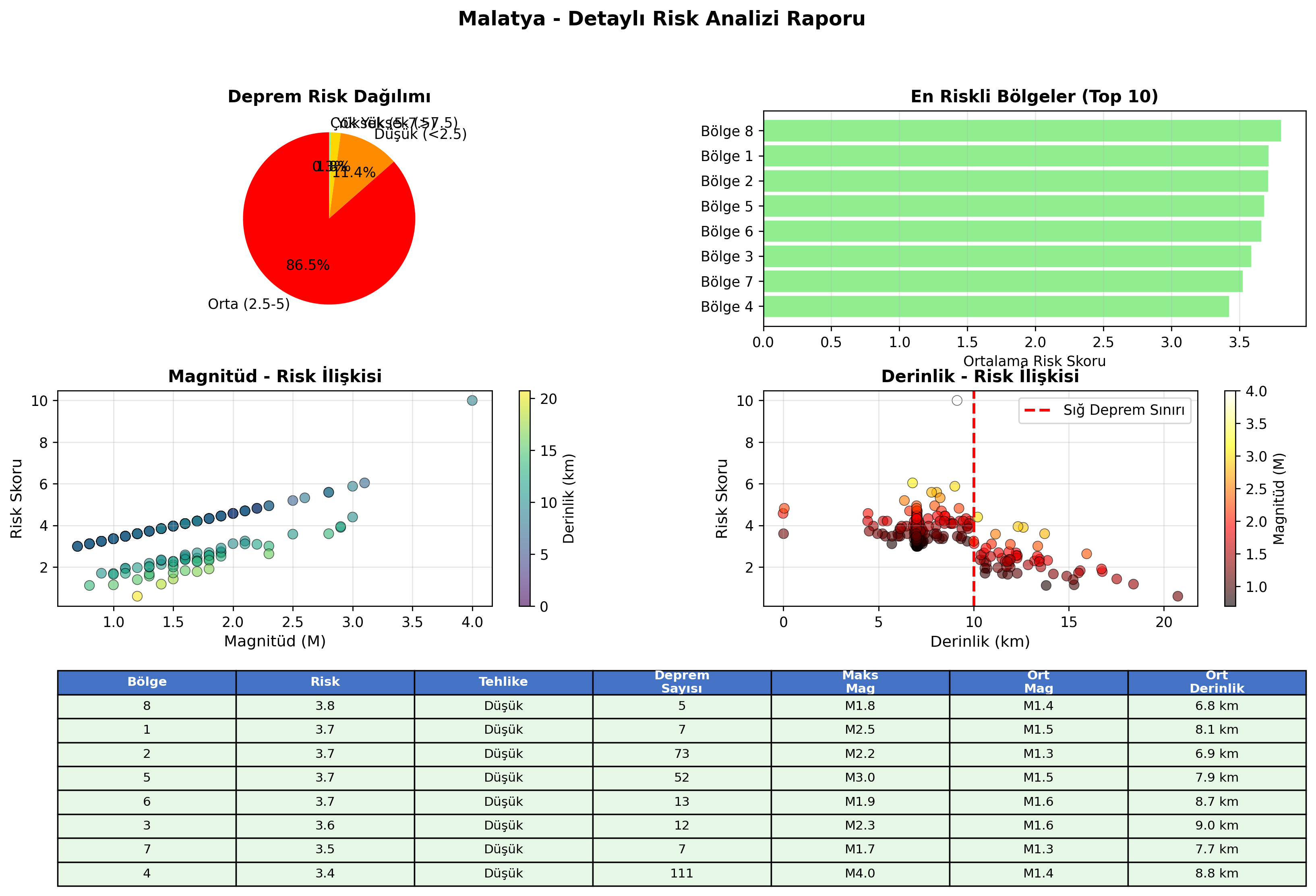
Task: Click the 'Magnitüd - Risk İlişkisi' chart title
Action: point(275,376)
